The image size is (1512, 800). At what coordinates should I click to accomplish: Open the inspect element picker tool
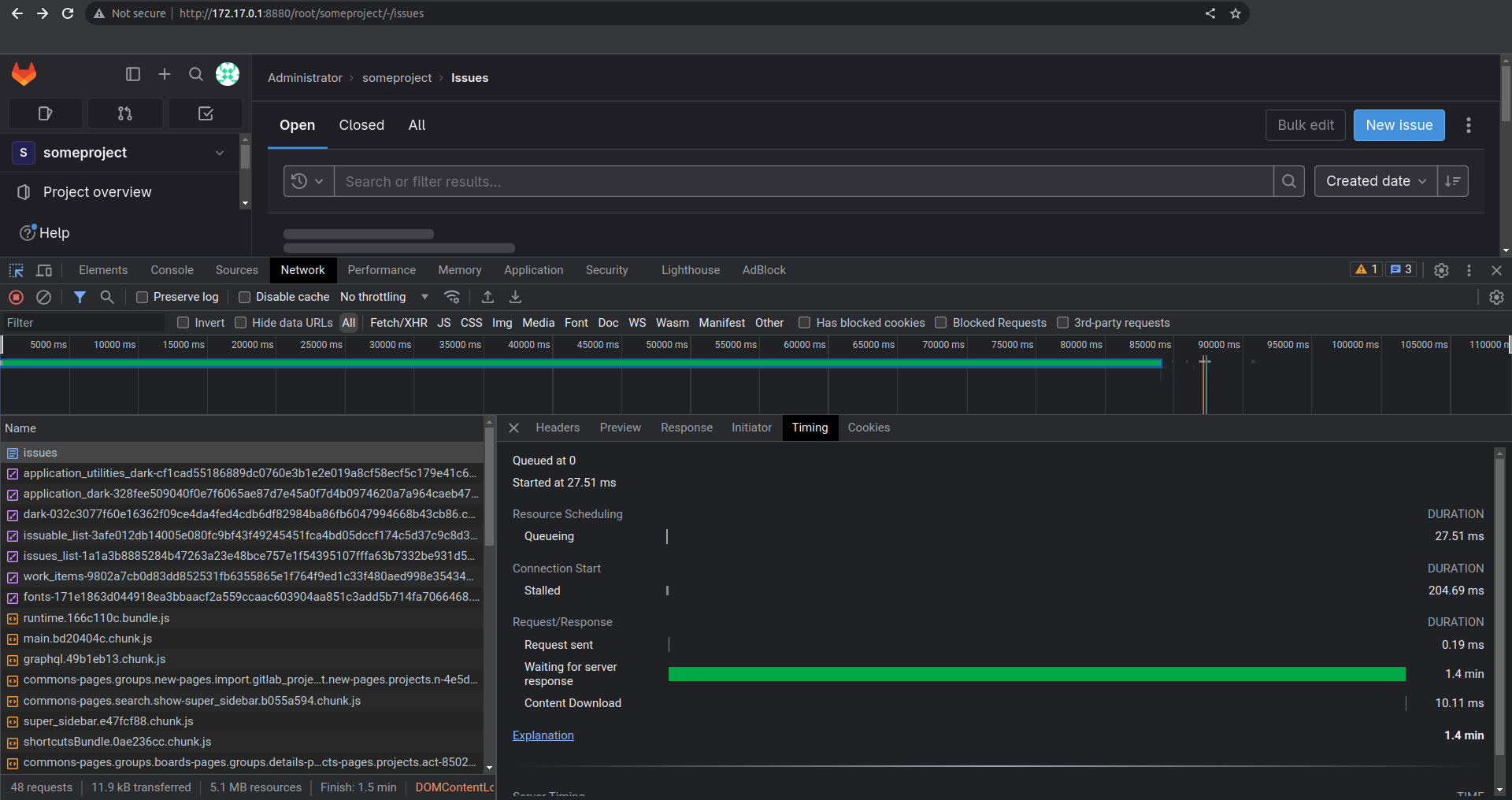[x=16, y=270]
